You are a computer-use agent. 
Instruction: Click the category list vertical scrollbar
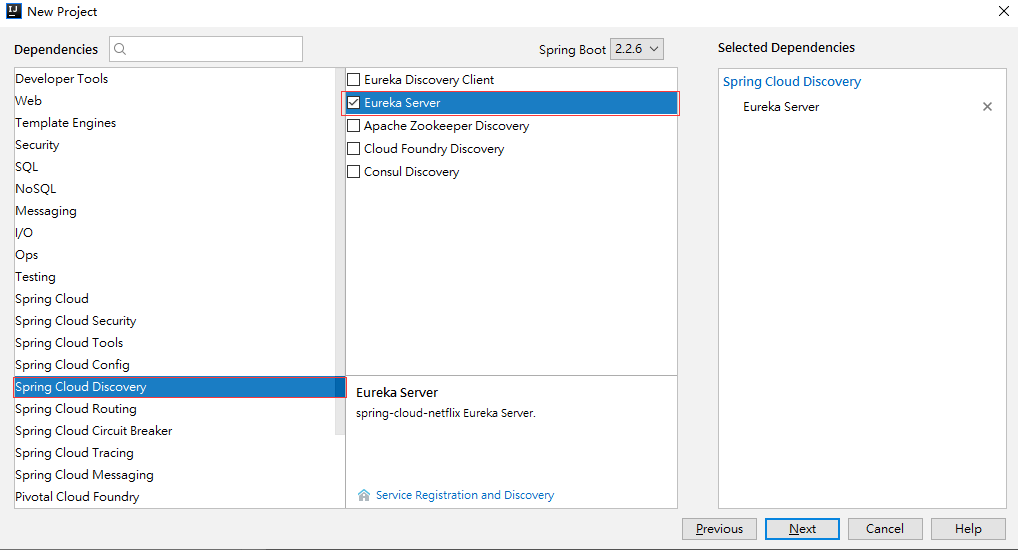[340, 250]
